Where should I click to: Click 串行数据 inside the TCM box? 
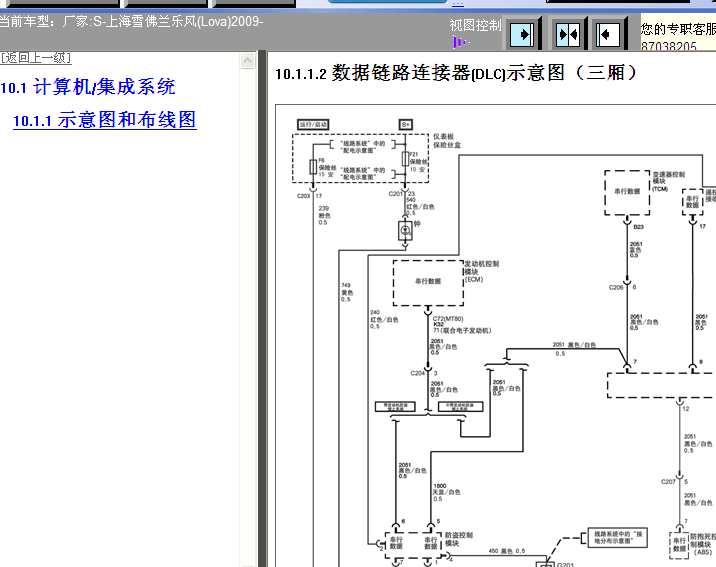tap(627, 191)
